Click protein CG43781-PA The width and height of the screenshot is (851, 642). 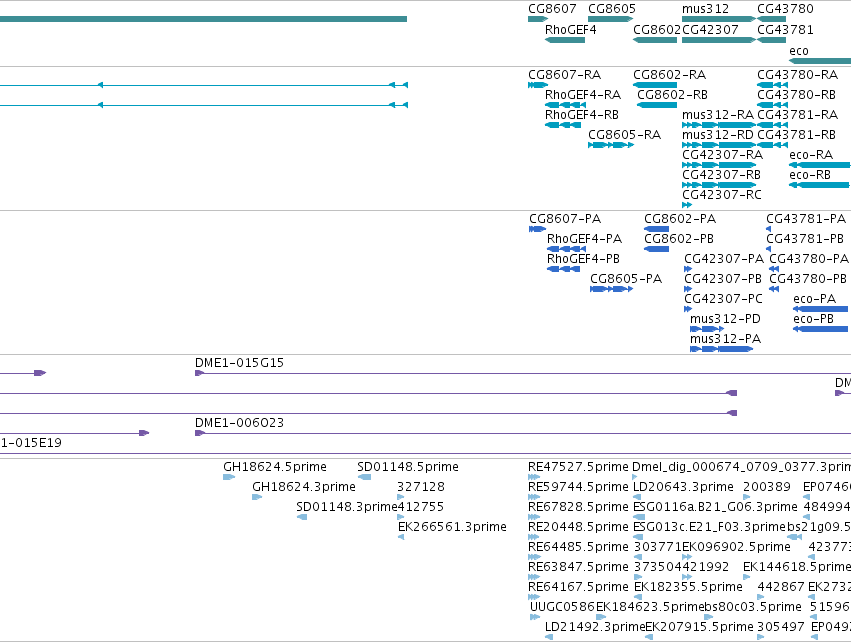coord(806,219)
